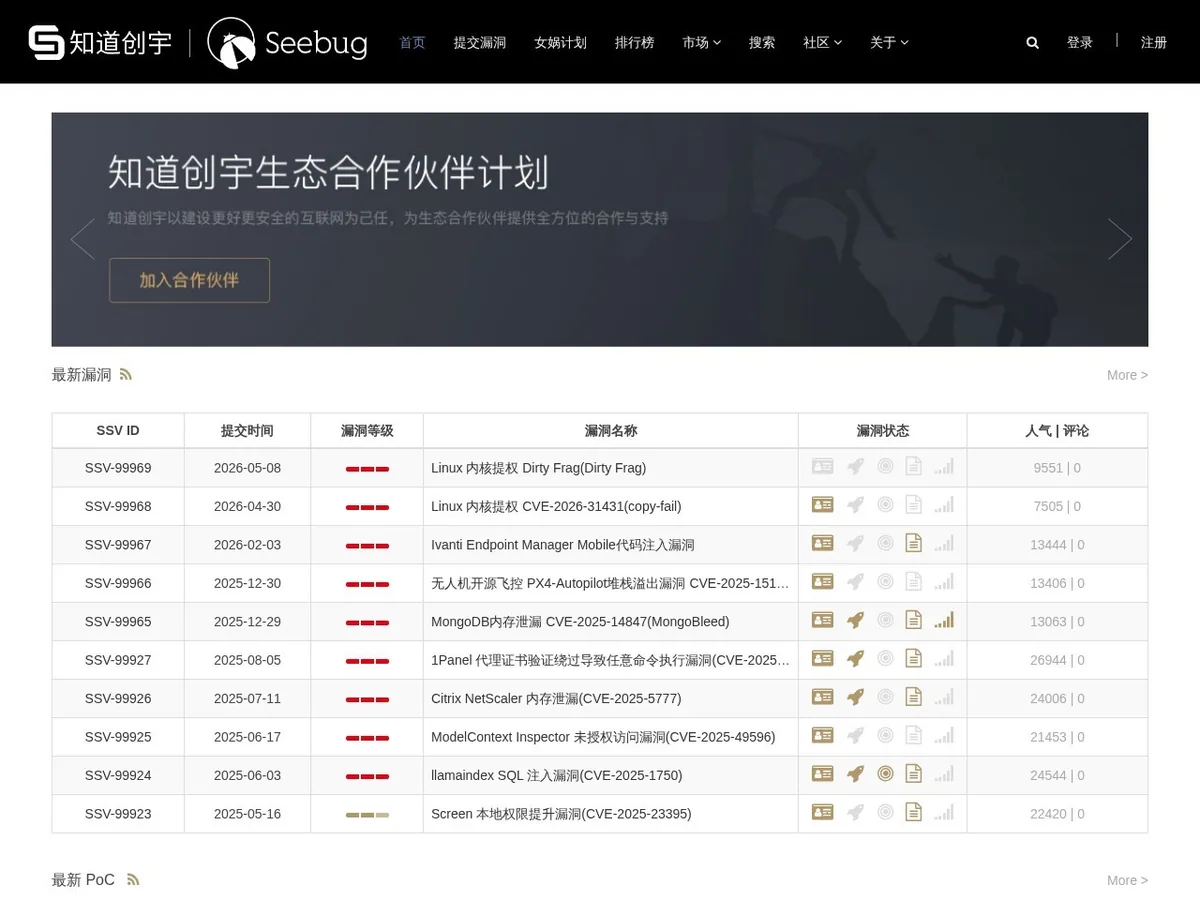Click CVE card icon in SSV-99926 row
Screen dimensions: 1200x900
click(823, 698)
